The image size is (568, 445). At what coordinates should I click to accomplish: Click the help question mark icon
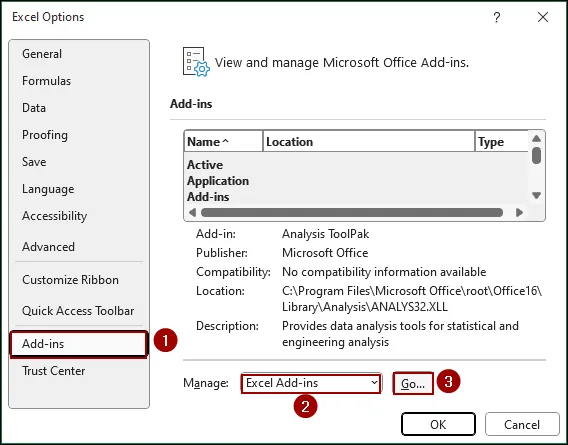click(x=497, y=17)
